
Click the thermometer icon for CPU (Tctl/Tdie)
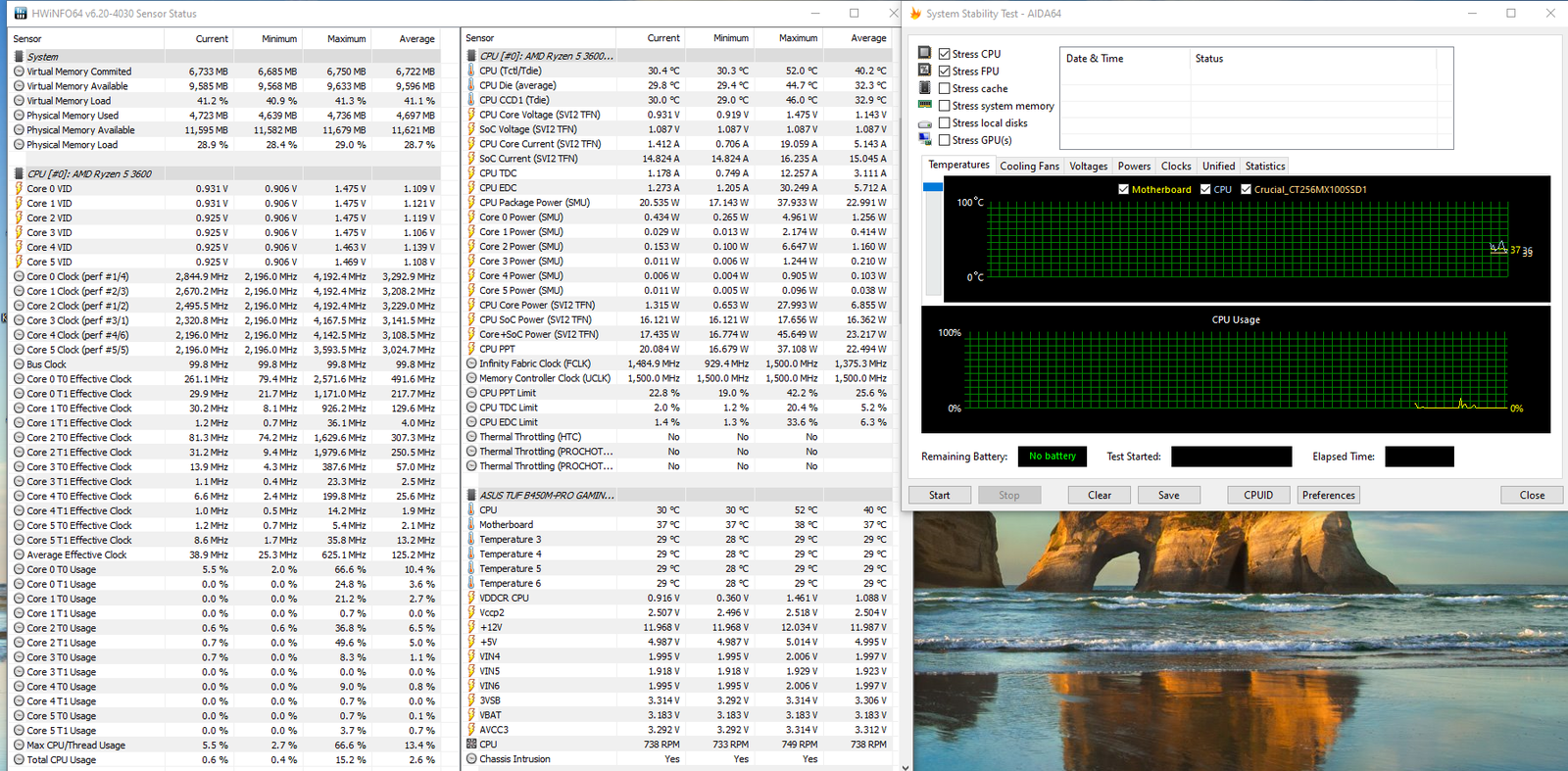click(471, 71)
